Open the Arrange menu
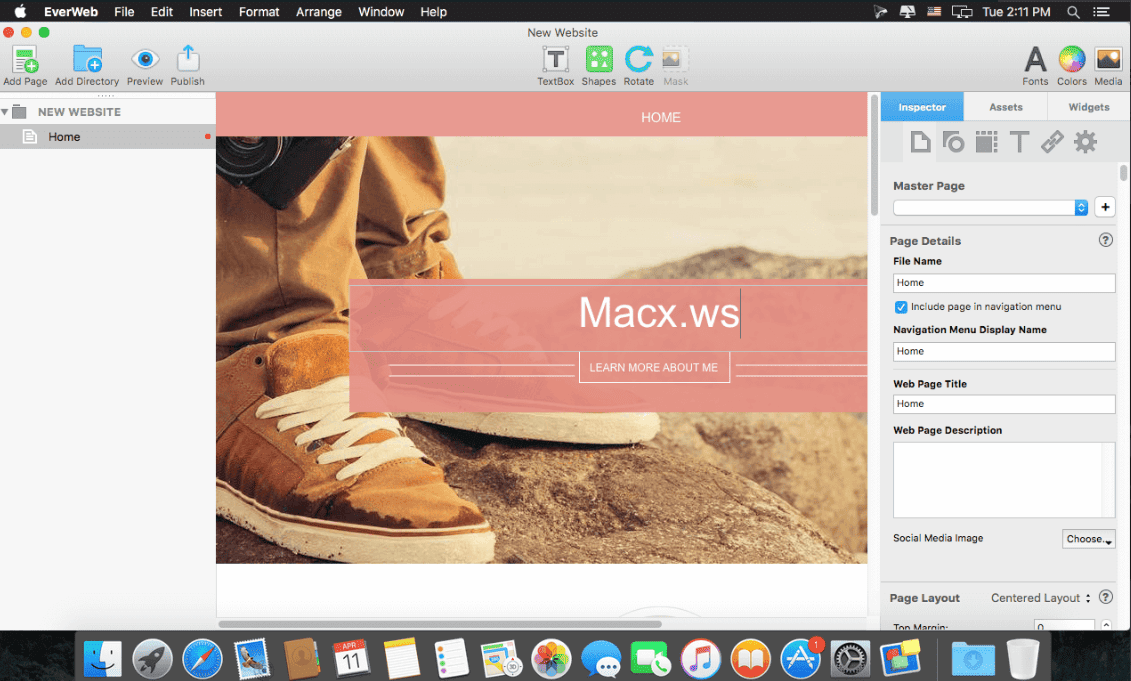The width and height of the screenshot is (1131, 681). (319, 12)
